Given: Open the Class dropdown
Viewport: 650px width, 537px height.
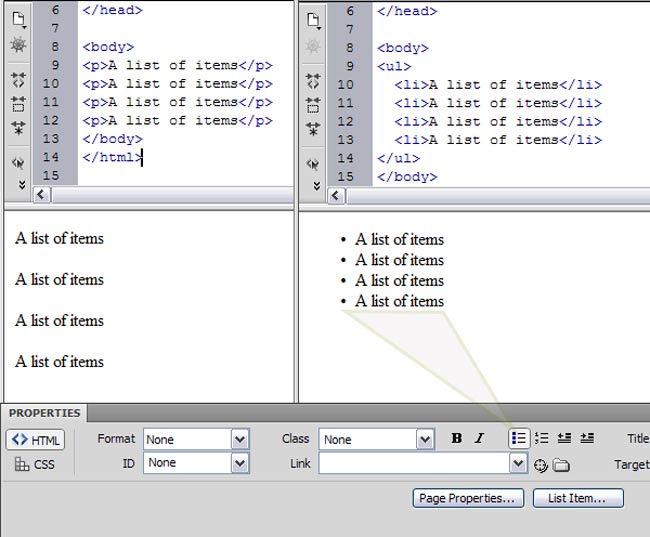Looking at the screenshot, I should [425, 439].
